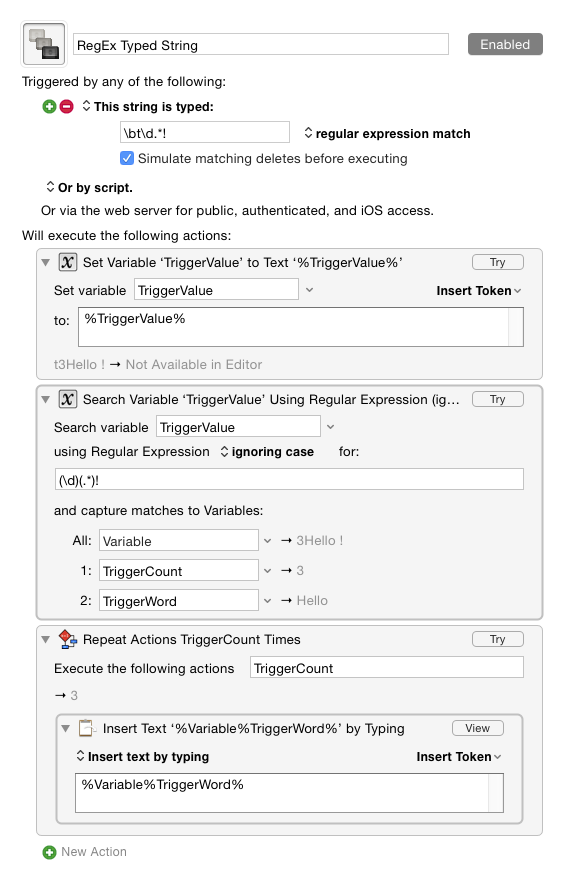Click Try button for Search Variable action
Image resolution: width=564 pixels, height=880 pixels.
point(498,399)
